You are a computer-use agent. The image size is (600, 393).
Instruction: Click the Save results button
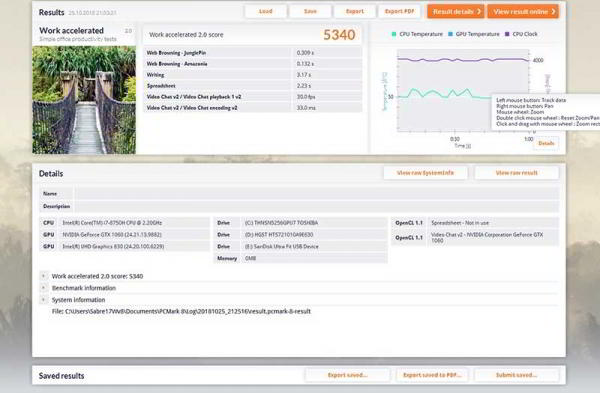tap(310, 11)
